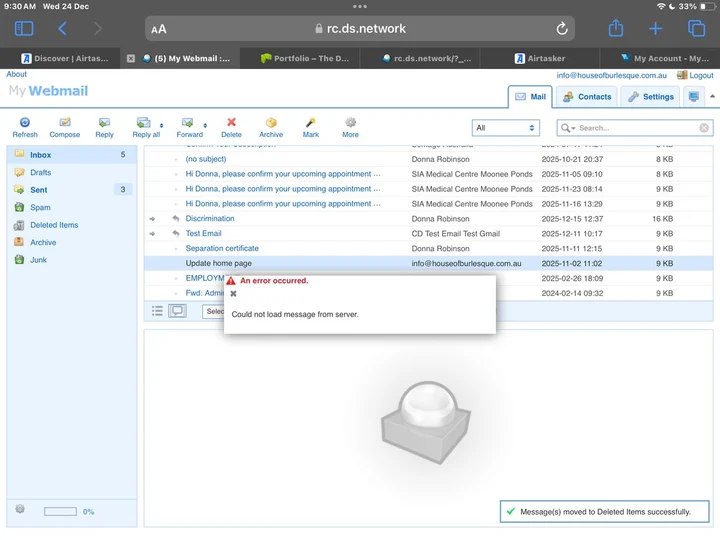Viewport: 720px width, 540px height.
Task: Open the Junk folder
Action: click(72, 260)
